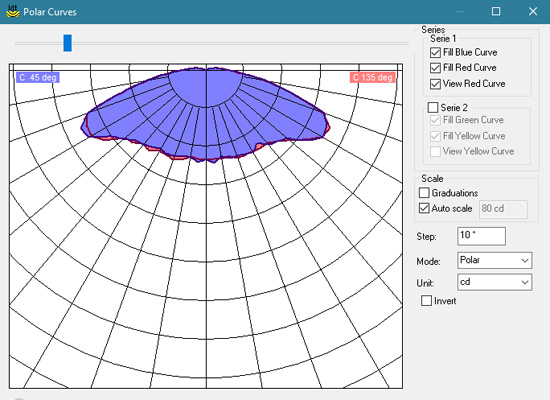This screenshot has height=400, width=550.
Task: Click the blue slider thumb
Action: pyautogui.click(x=67, y=43)
